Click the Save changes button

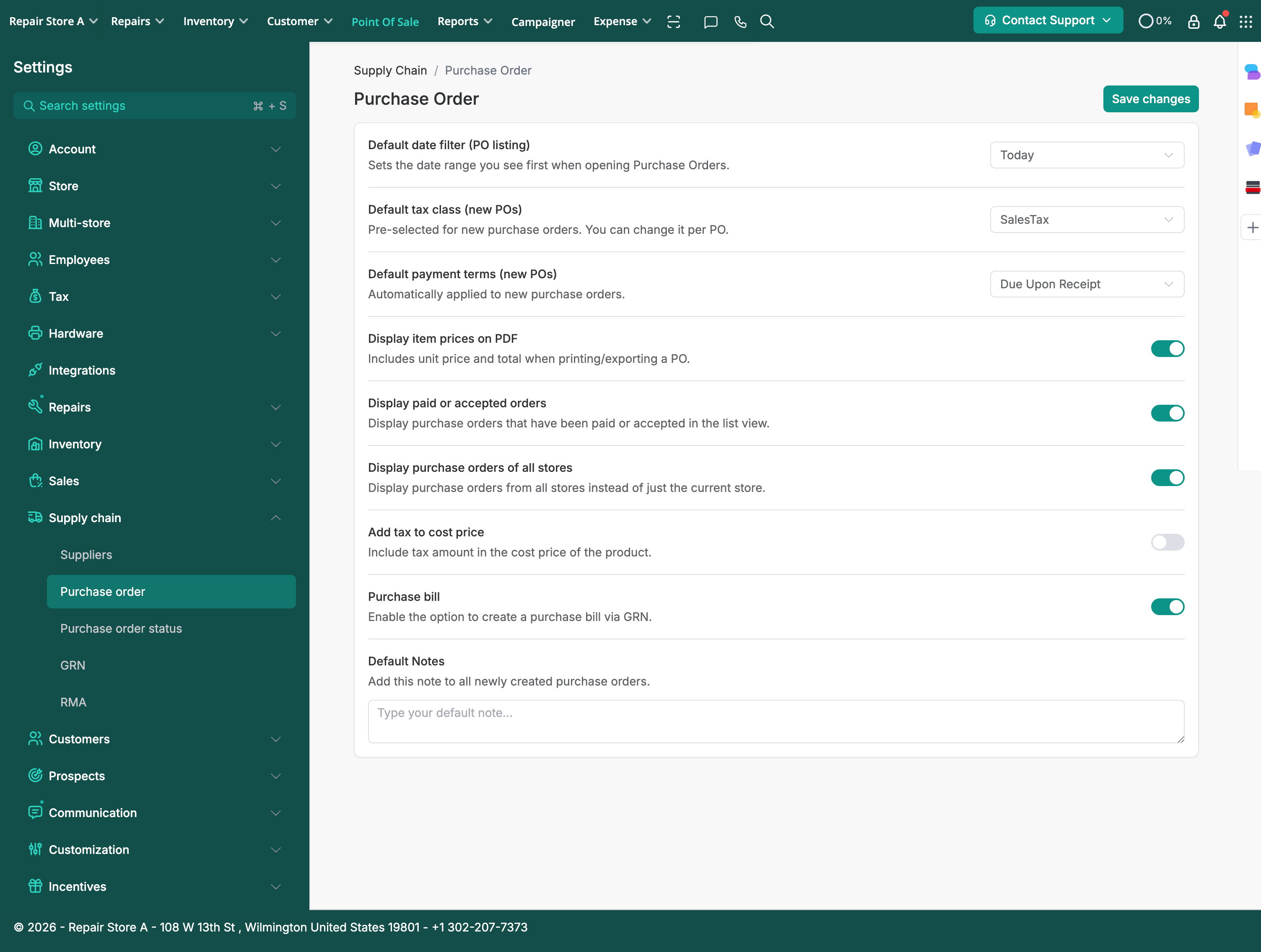(1150, 99)
